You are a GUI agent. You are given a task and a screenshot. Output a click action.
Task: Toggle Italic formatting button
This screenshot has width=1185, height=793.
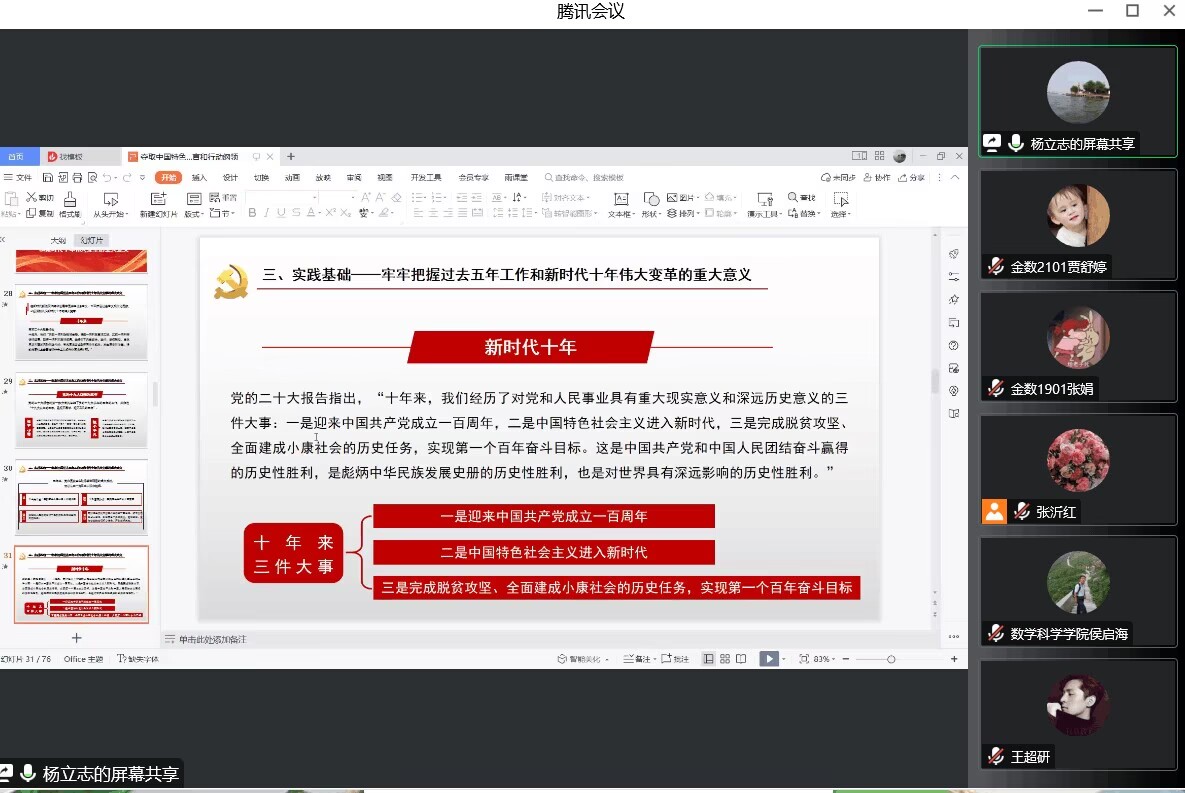(267, 213)
